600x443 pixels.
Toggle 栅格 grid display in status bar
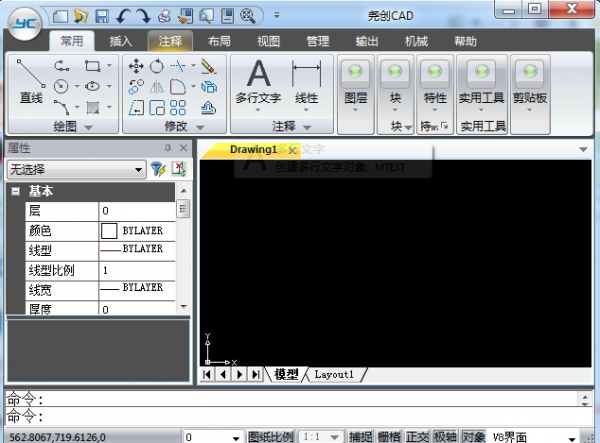pos(389,436)
